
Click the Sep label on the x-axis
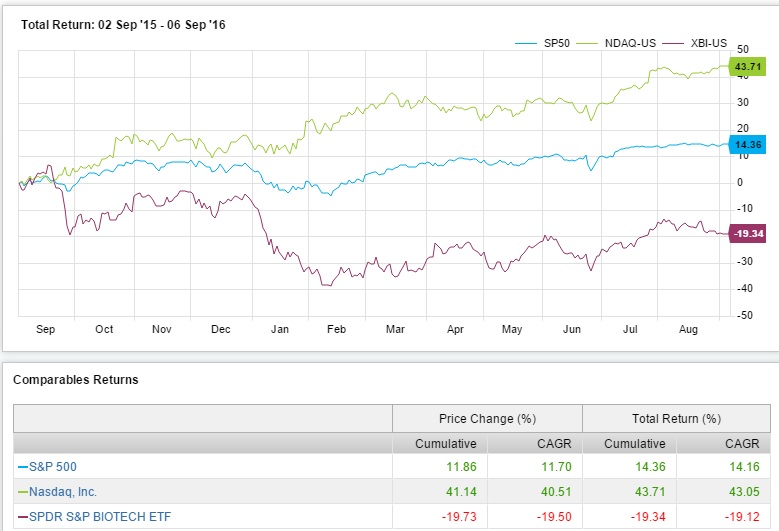tap(47, 328)
